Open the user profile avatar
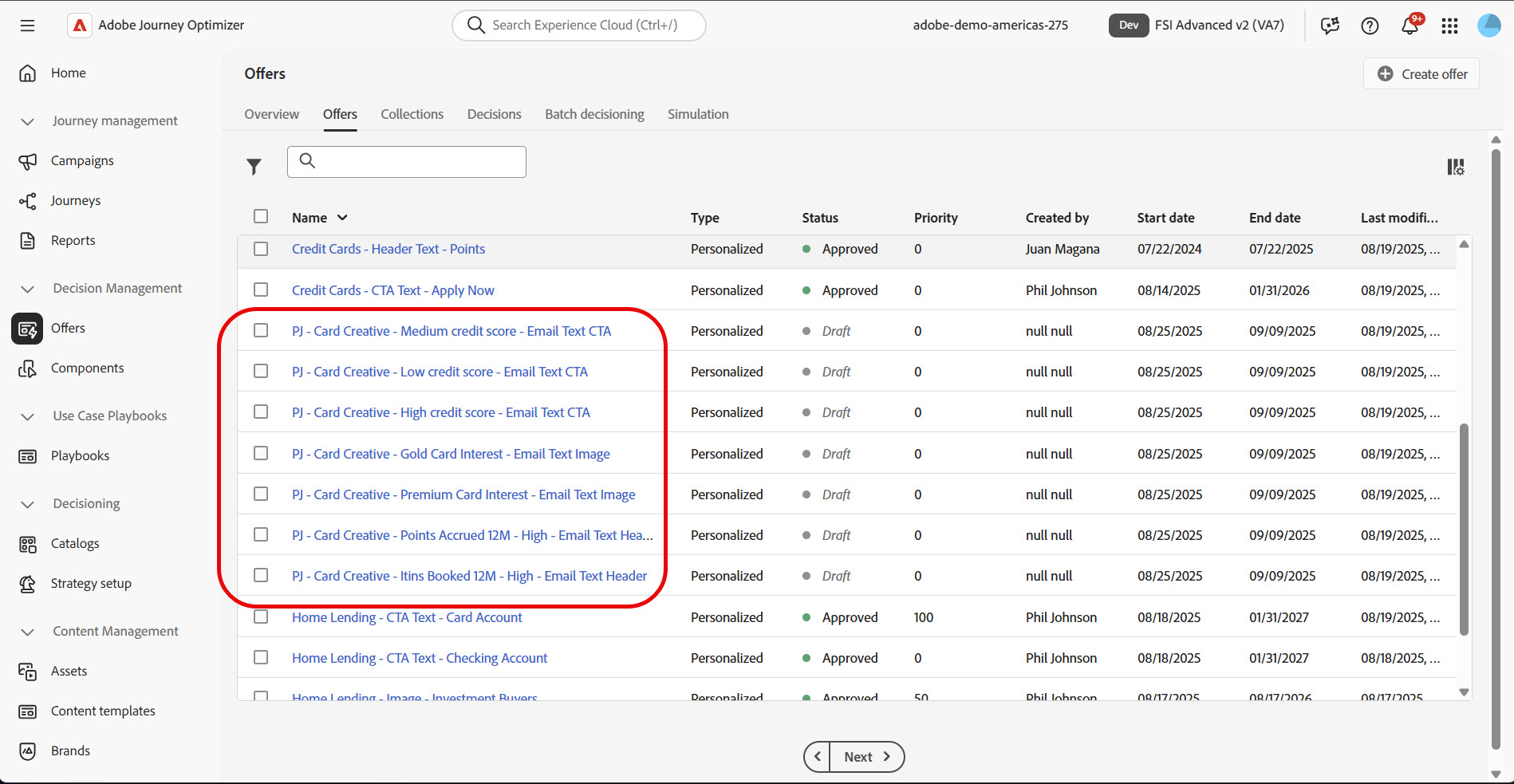 pyautogui.click(x=1488, y=26)
